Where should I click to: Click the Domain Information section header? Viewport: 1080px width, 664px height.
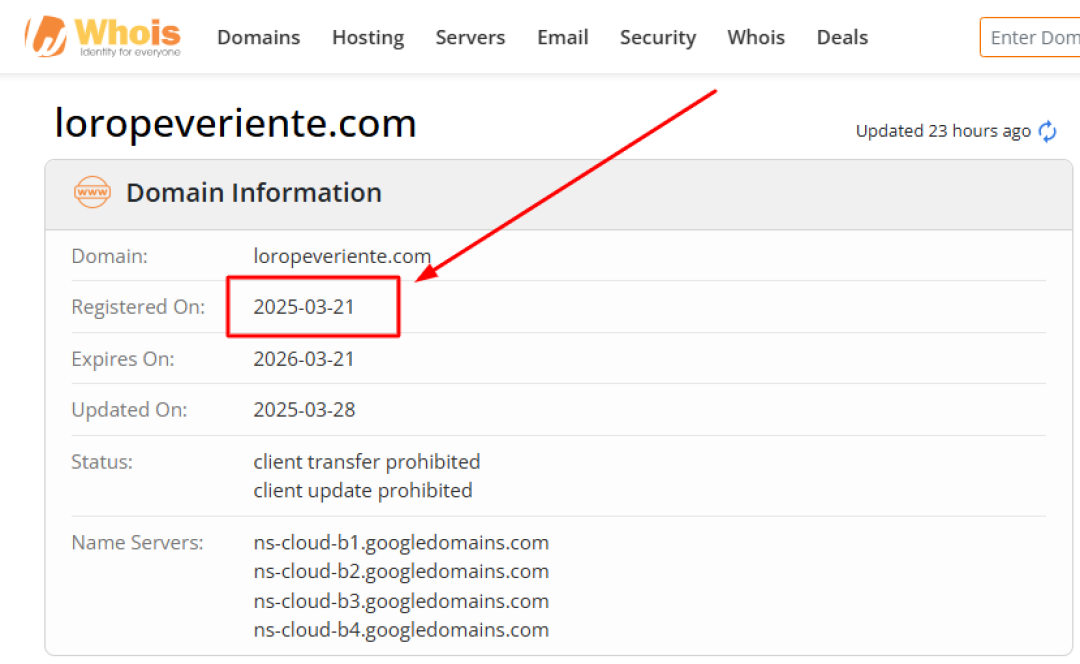pyautogui.click(x=254, y=192)
